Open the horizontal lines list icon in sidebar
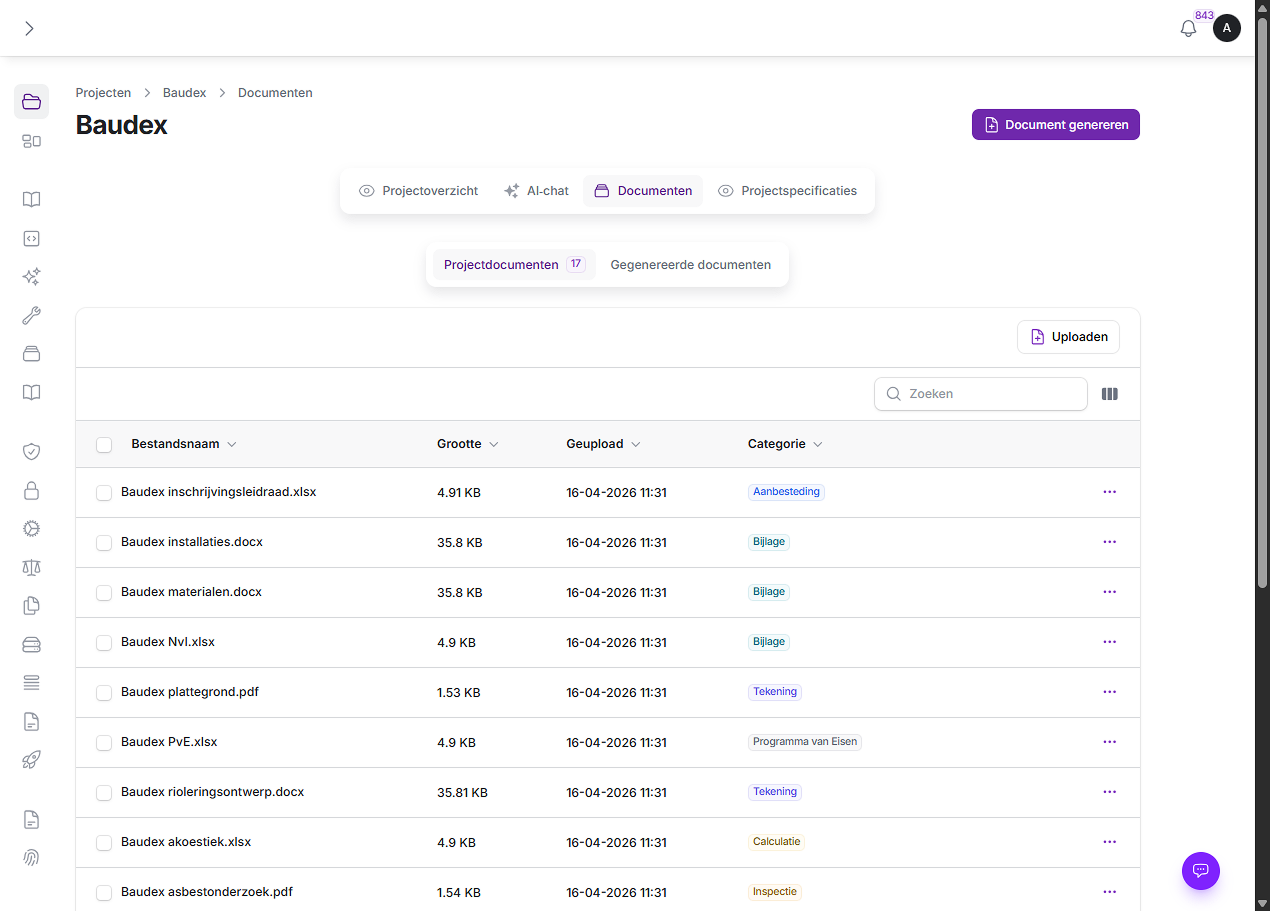Viewport: 1270px width, 911px height. 31,682
